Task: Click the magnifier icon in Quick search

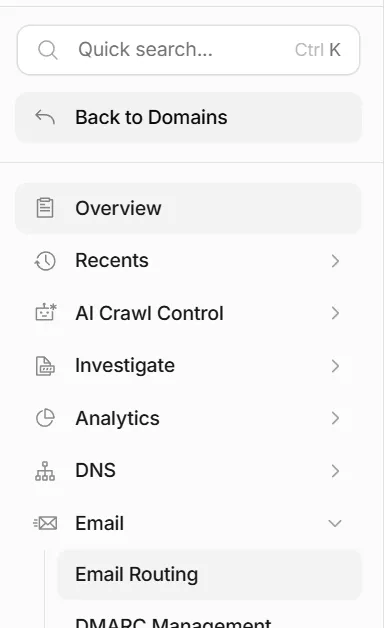Action: pyautogui.click(x=48, y=50)
